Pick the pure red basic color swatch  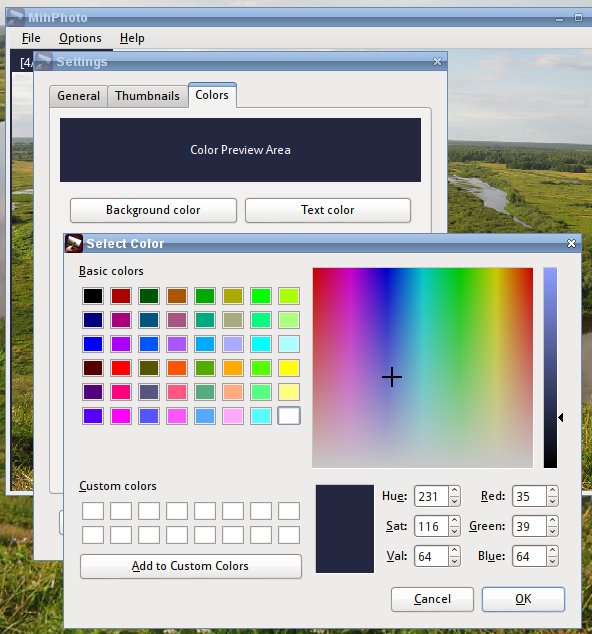121,368
